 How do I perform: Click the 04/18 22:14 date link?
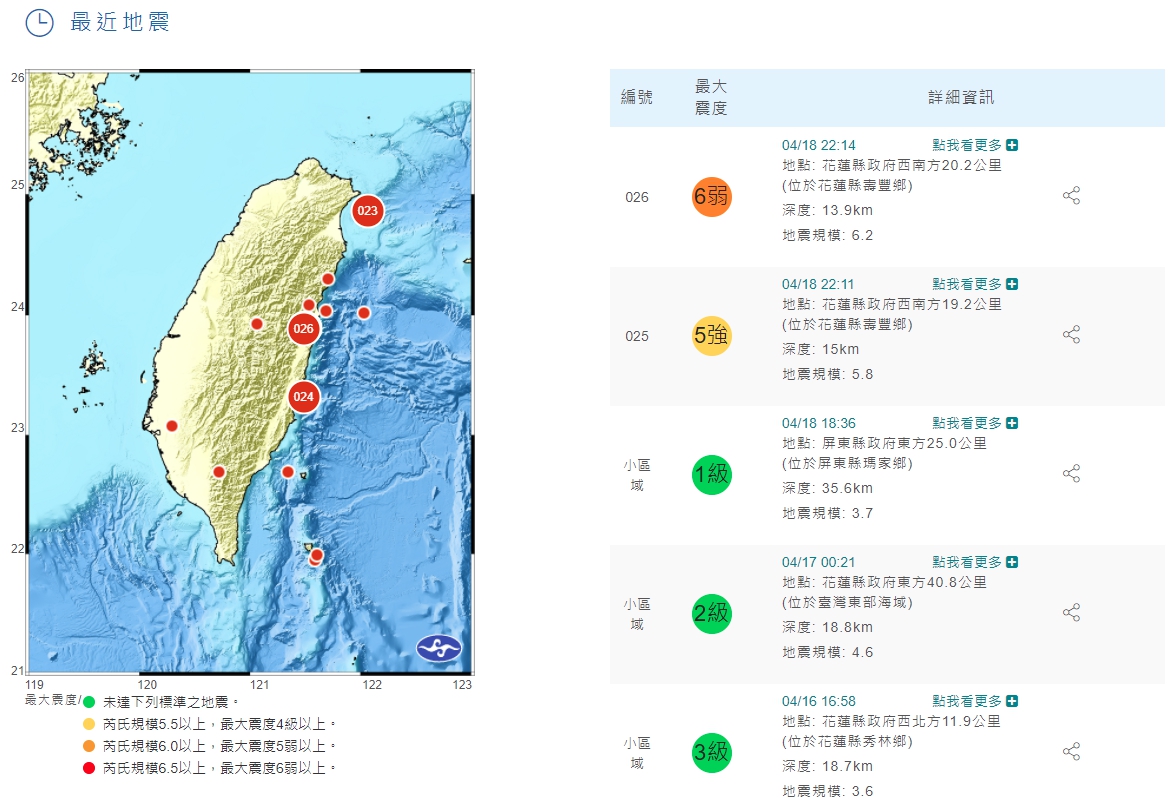tap(818, 144)
